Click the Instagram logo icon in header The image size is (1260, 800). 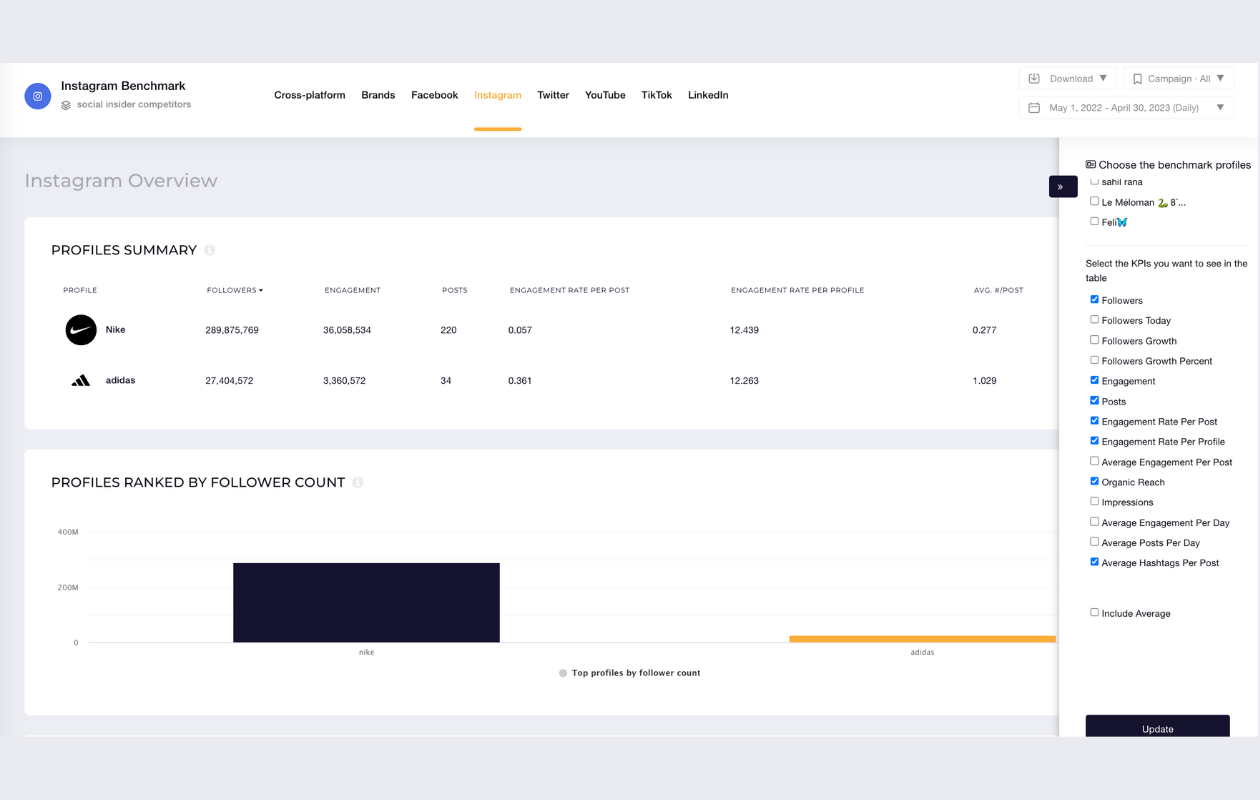click(x=38, y=96)
